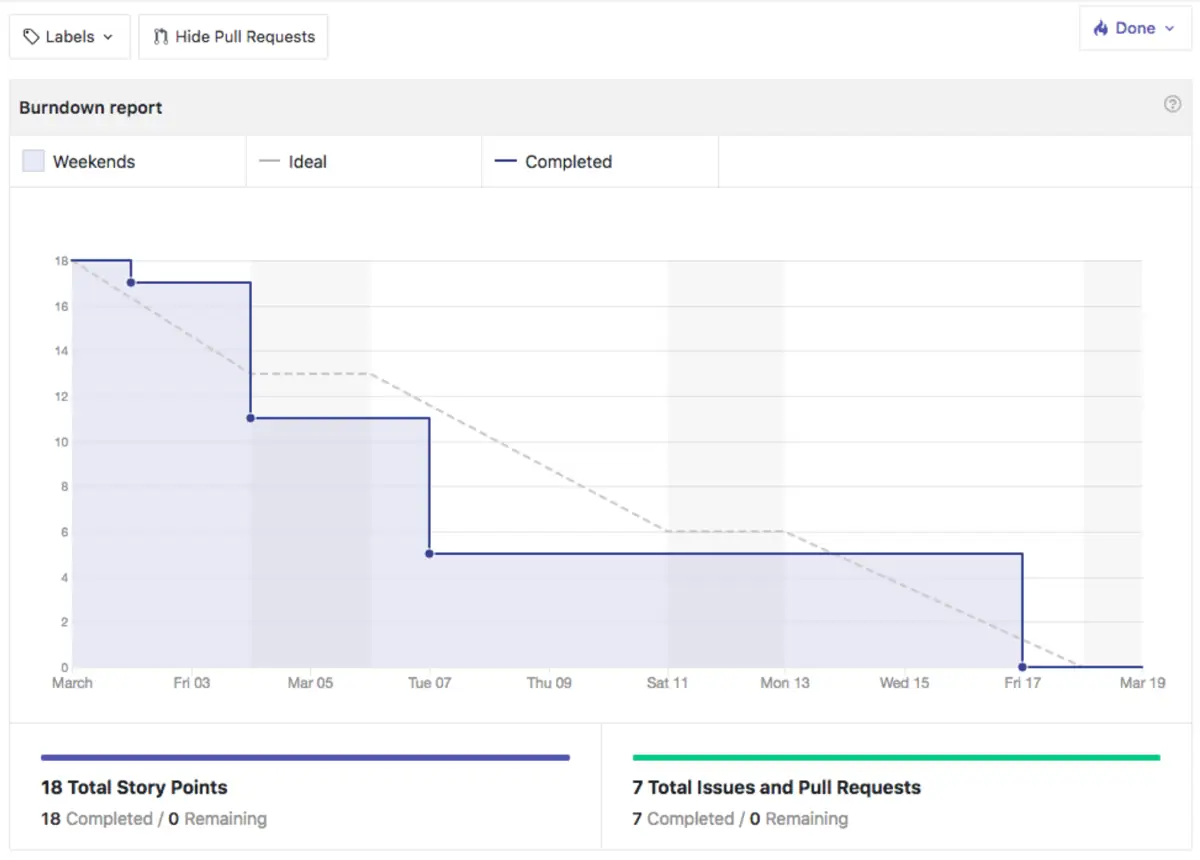Click the flame icon beside Done
1200x860 pixels.
click(1103, 28)
